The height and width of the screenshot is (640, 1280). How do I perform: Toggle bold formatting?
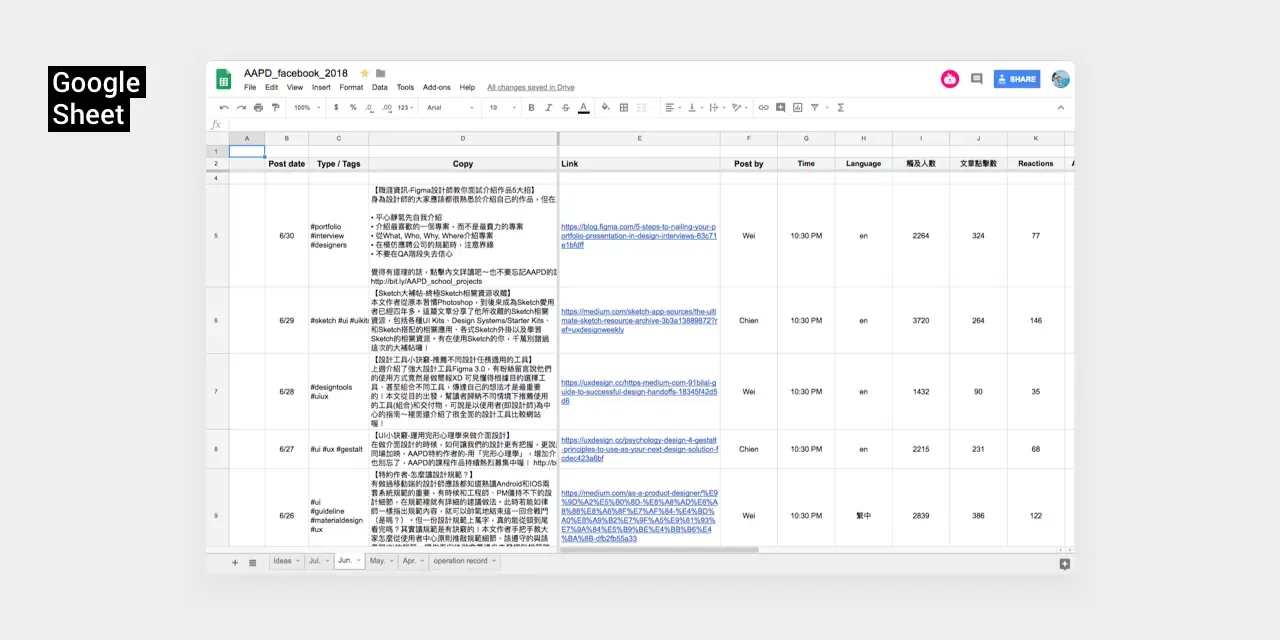point(531,107)
